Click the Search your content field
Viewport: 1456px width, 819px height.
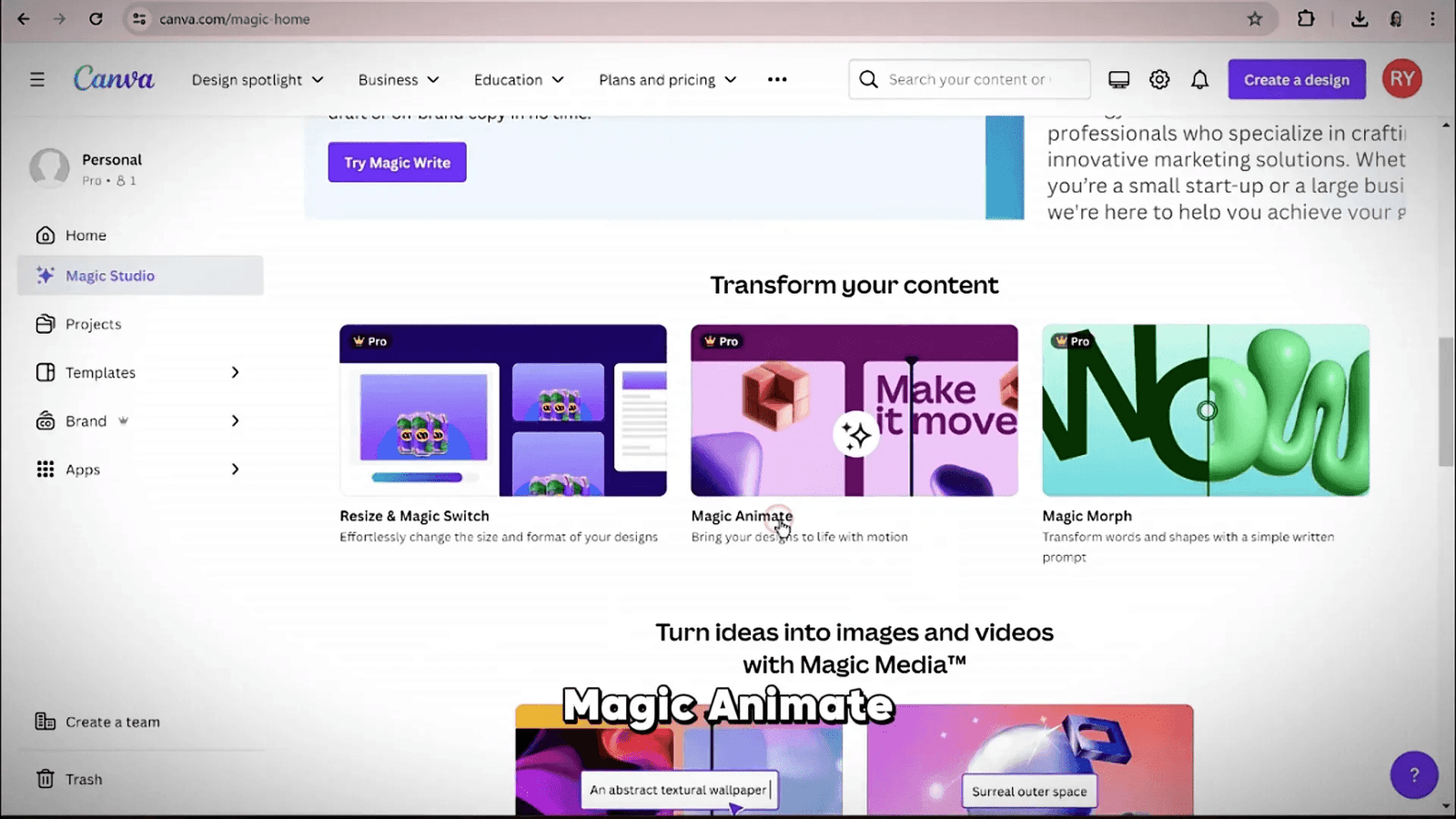(x=969, y=79)
